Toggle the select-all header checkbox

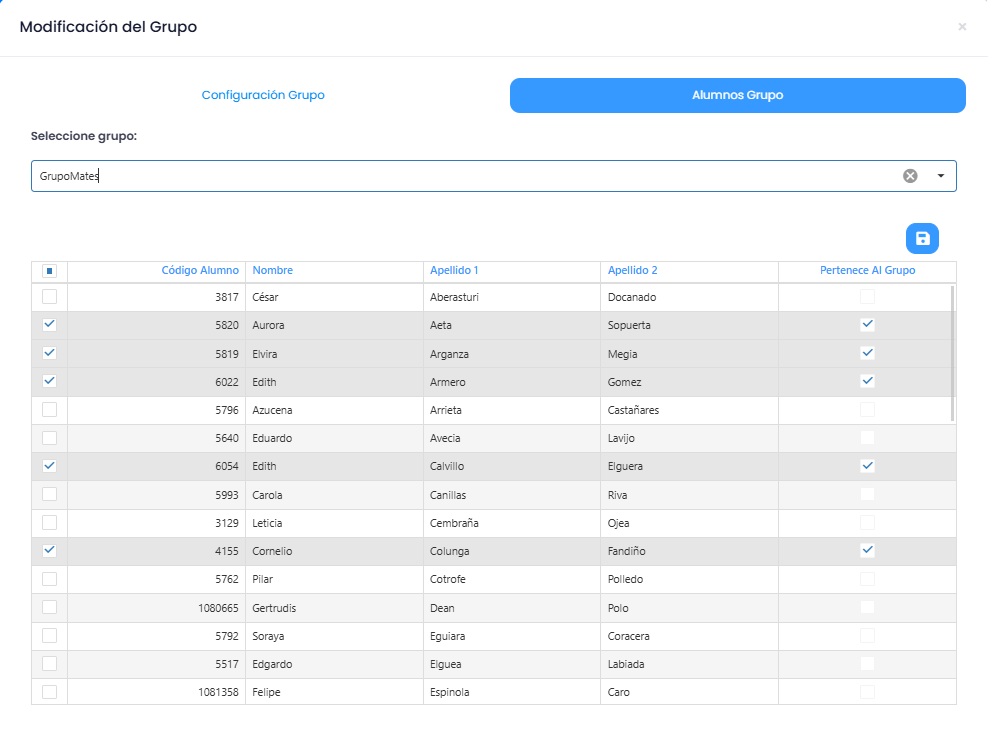[x=49, y=271]
